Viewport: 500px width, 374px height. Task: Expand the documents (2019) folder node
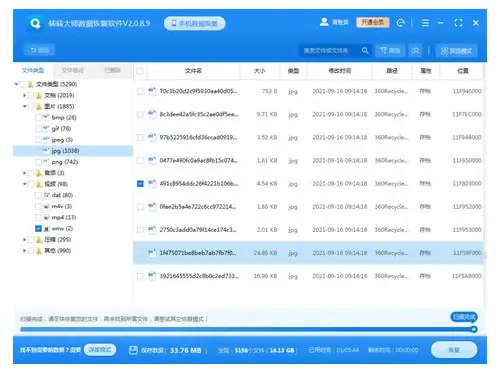point(24,95)
